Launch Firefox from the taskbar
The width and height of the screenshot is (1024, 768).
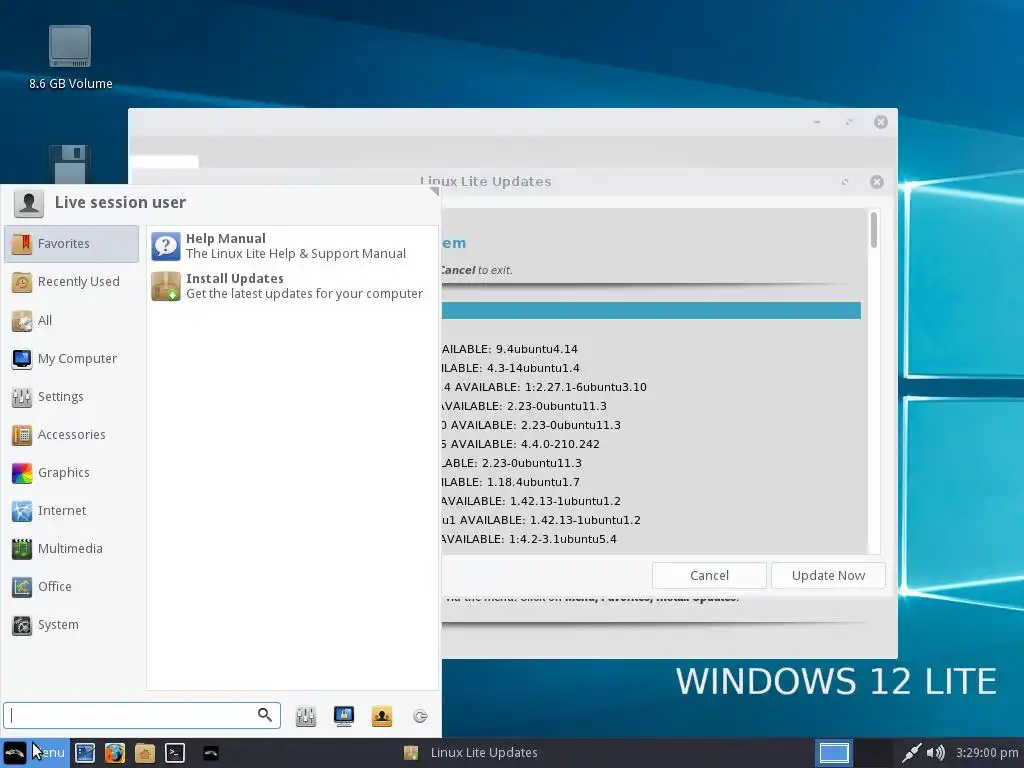[x=115, y=753]
